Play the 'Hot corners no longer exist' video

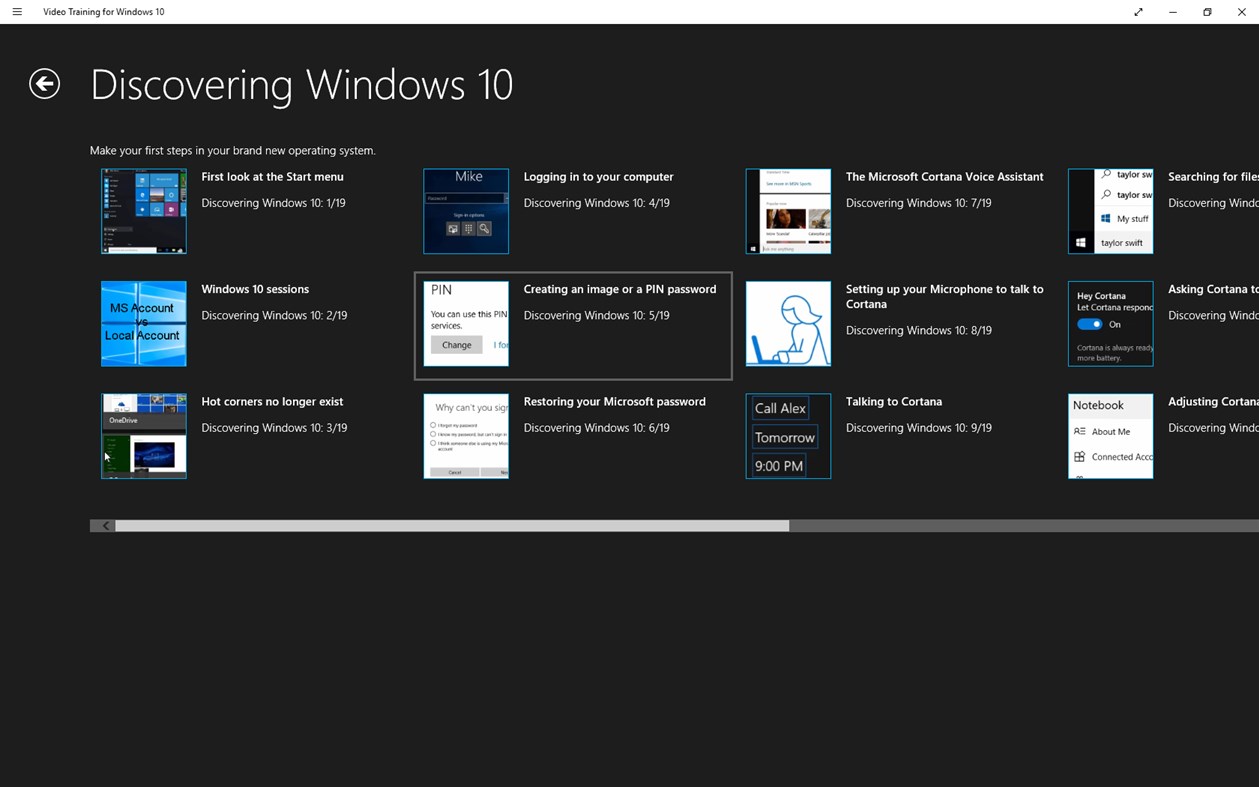click(x=143, y=436)
